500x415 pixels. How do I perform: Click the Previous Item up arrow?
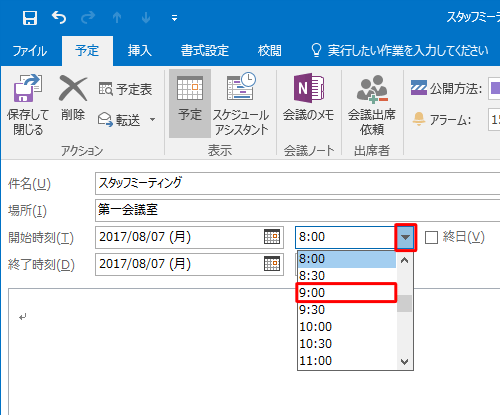pos(117,17)
